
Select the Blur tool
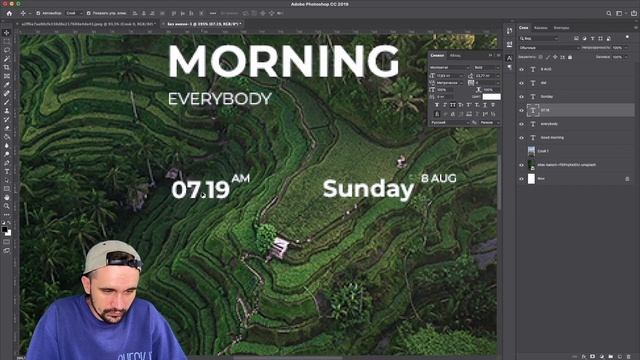pos(7,146)
